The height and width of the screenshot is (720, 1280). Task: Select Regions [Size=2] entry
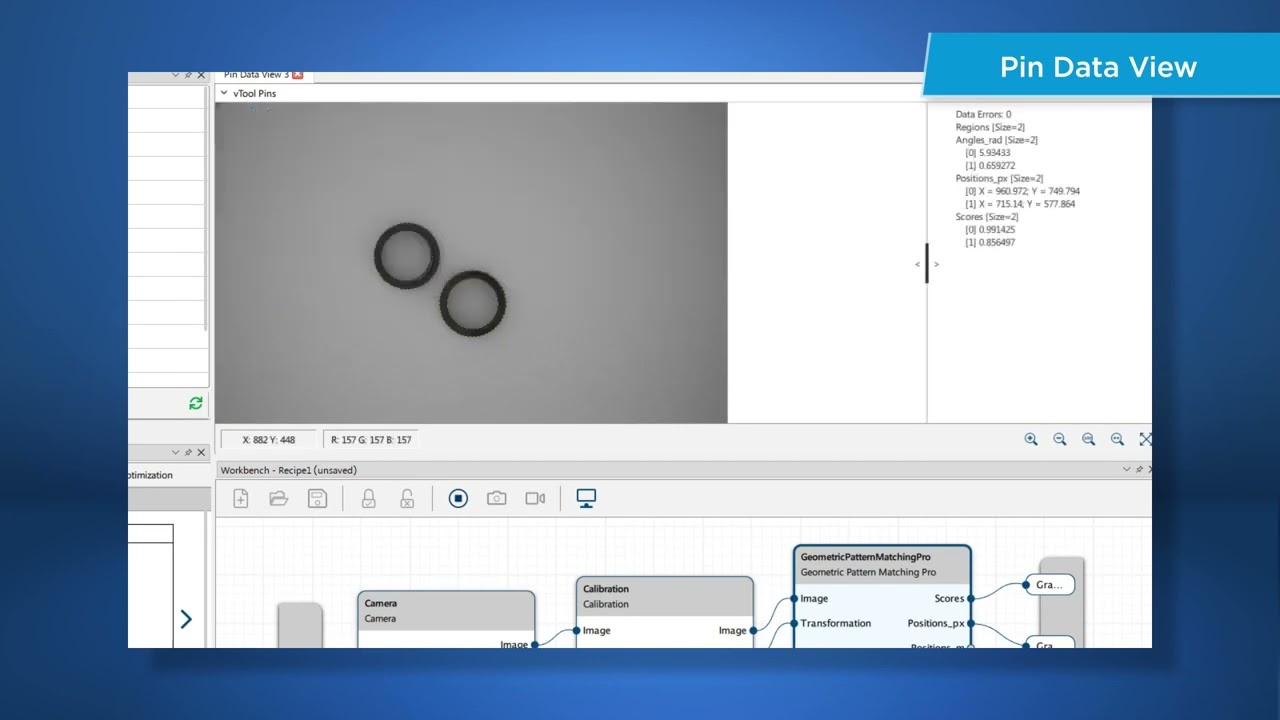click(x=990, y=127)
